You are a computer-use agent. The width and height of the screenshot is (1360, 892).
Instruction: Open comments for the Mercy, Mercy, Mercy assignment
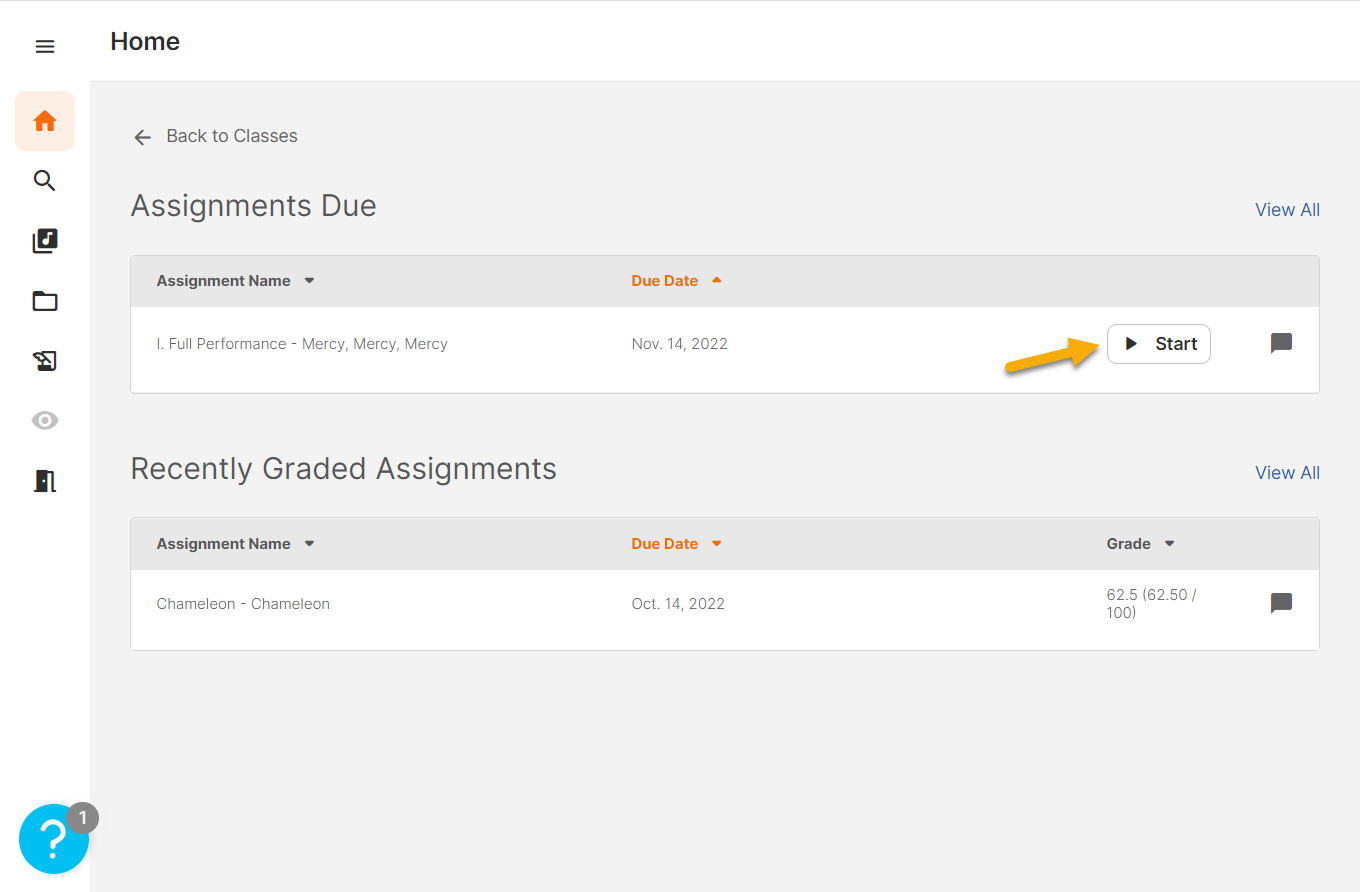coord(1281,343)
